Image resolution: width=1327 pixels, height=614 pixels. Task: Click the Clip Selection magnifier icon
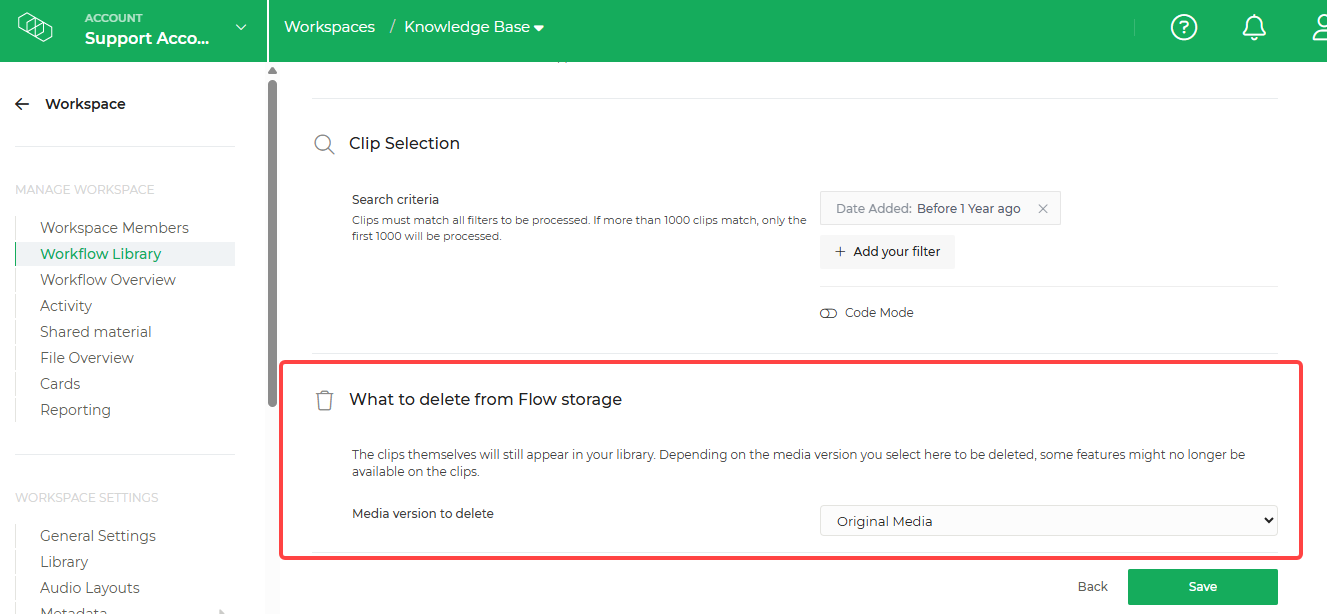[324, 144]
